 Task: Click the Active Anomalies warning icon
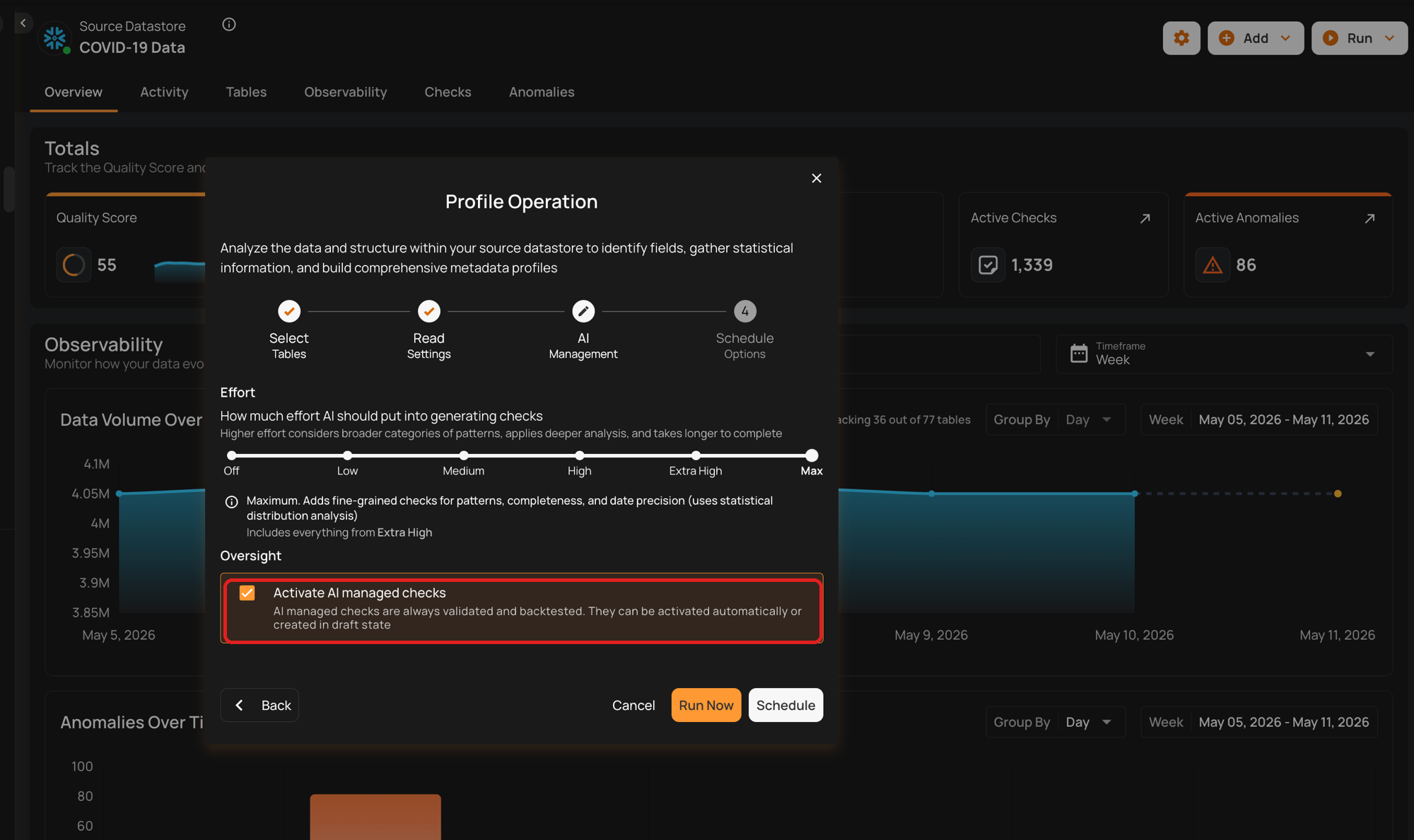(1213, 265)
